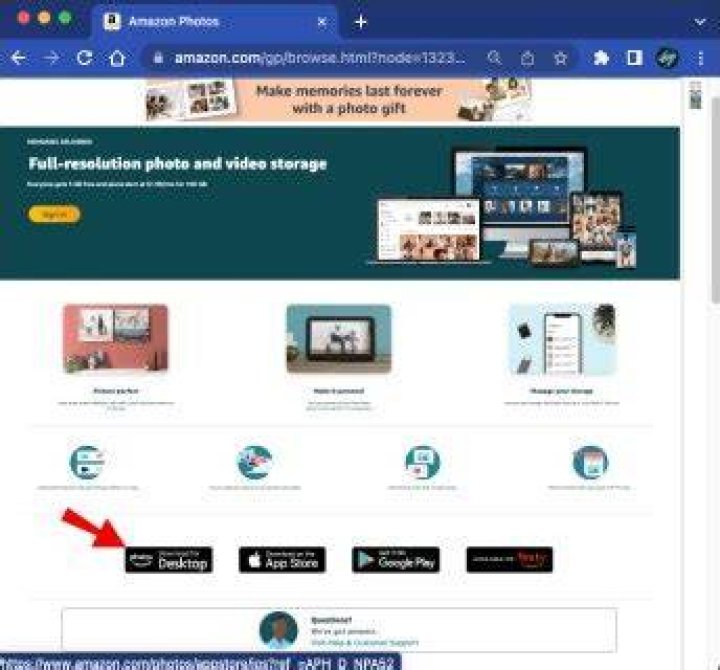Open the extensions puzzle icon

pyautogui.click(x=601, y=58)
